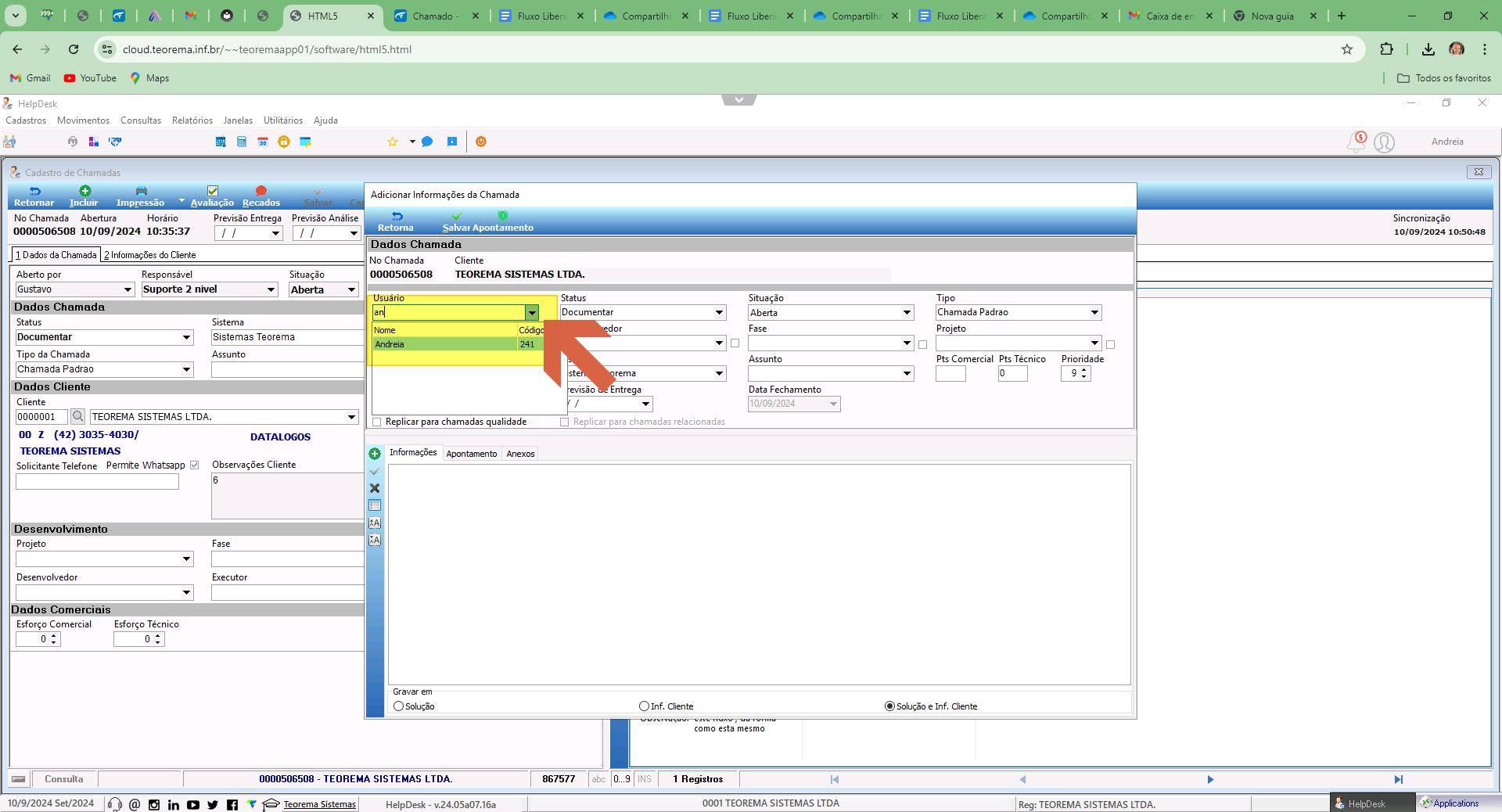Click the client search magnifier icon
The image size is (1502, 812).
coord(77,416)
